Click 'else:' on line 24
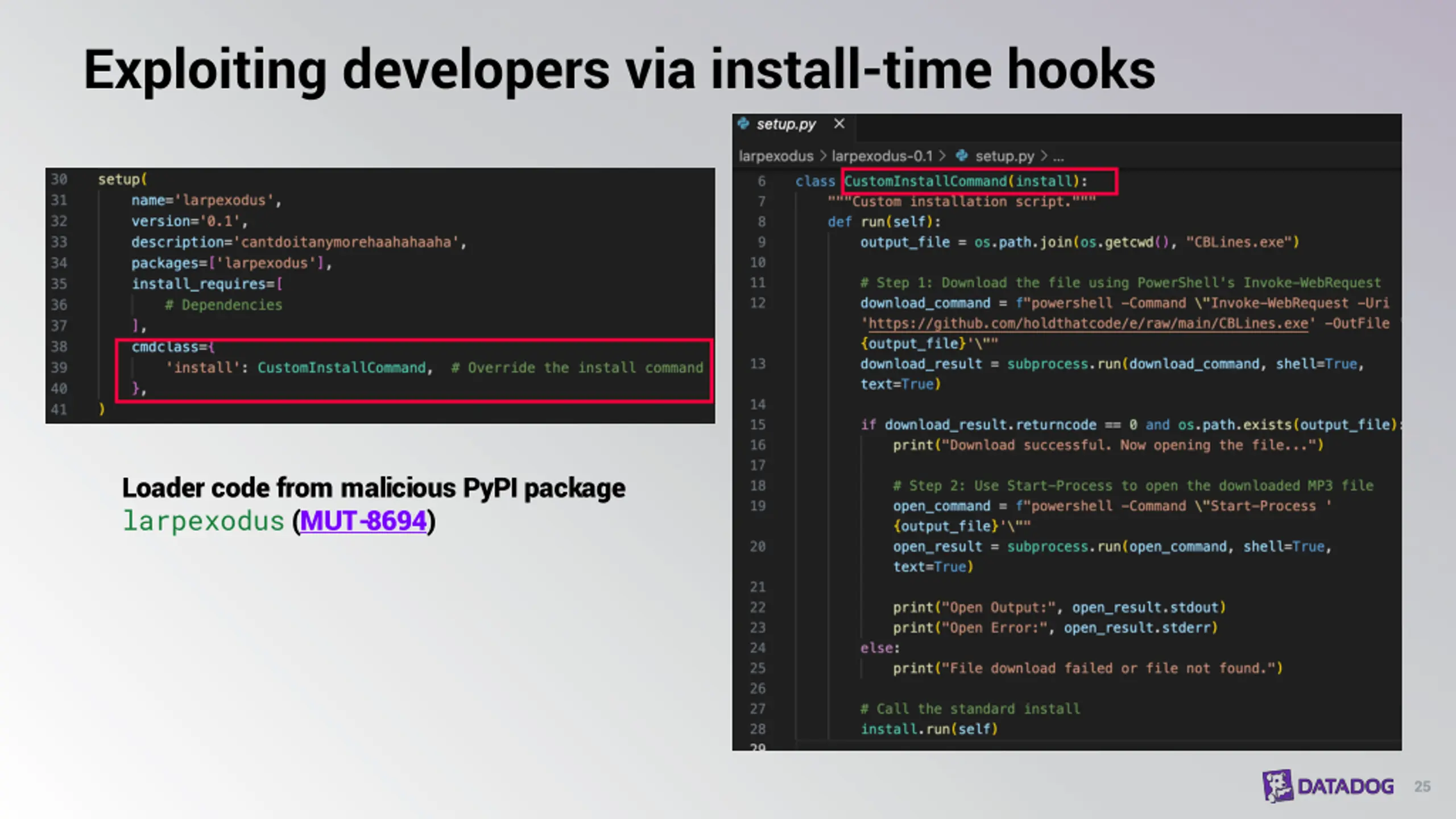Image resolution: width=1456 pixels, height=819 pixels. [x=880, y=648]
